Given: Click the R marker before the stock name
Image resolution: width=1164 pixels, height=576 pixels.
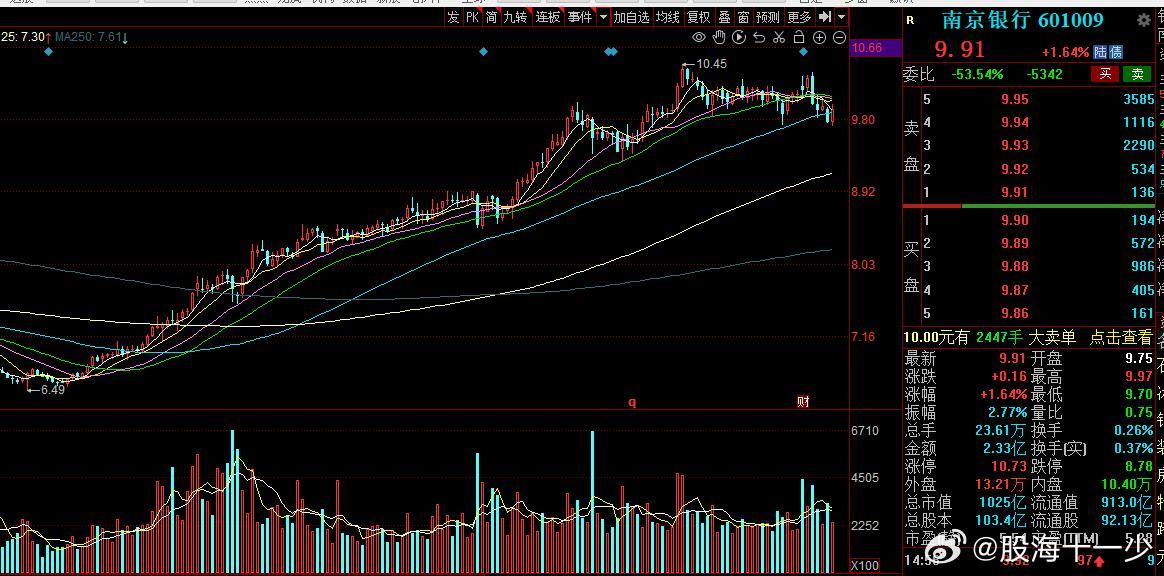Looking at the screenshot, I should pyautogui.click(x=911, y=20).
